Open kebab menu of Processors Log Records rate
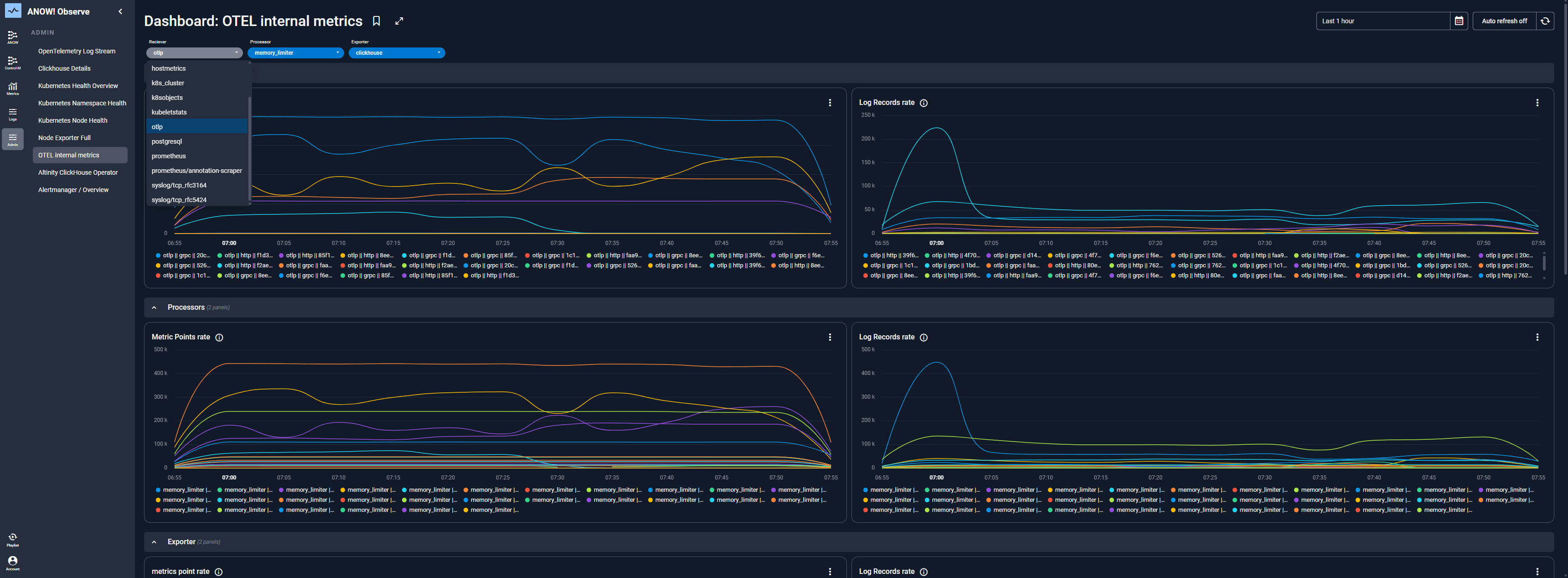This screenshot has width=1568, height=578. (1537, 337)
